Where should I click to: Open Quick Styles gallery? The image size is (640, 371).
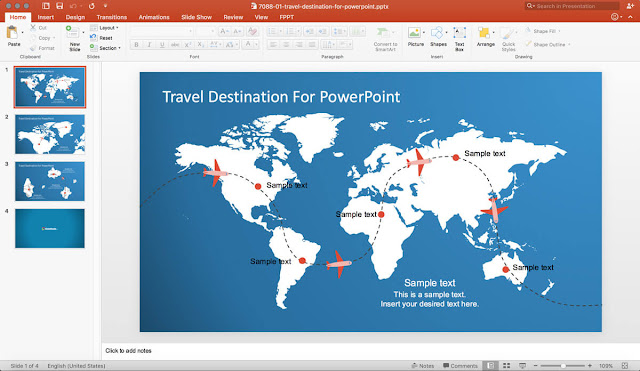[x=508, y=39]
